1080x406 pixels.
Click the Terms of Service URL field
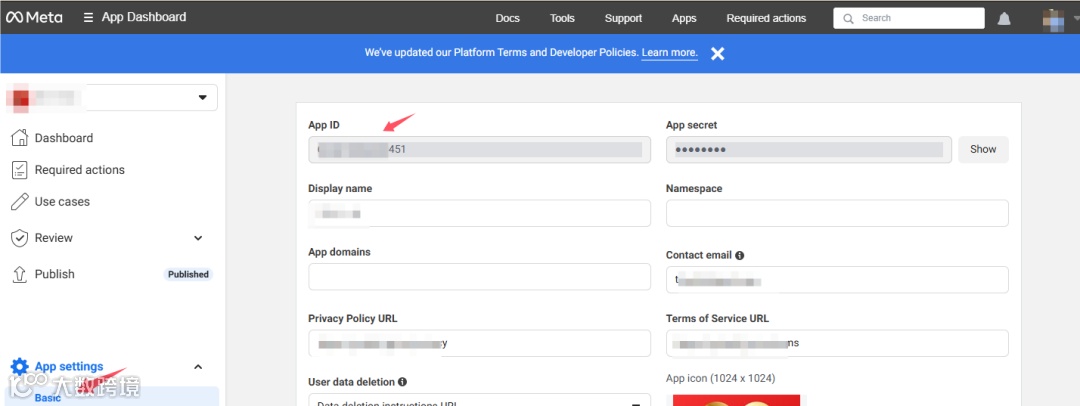(x=837, y=343)
